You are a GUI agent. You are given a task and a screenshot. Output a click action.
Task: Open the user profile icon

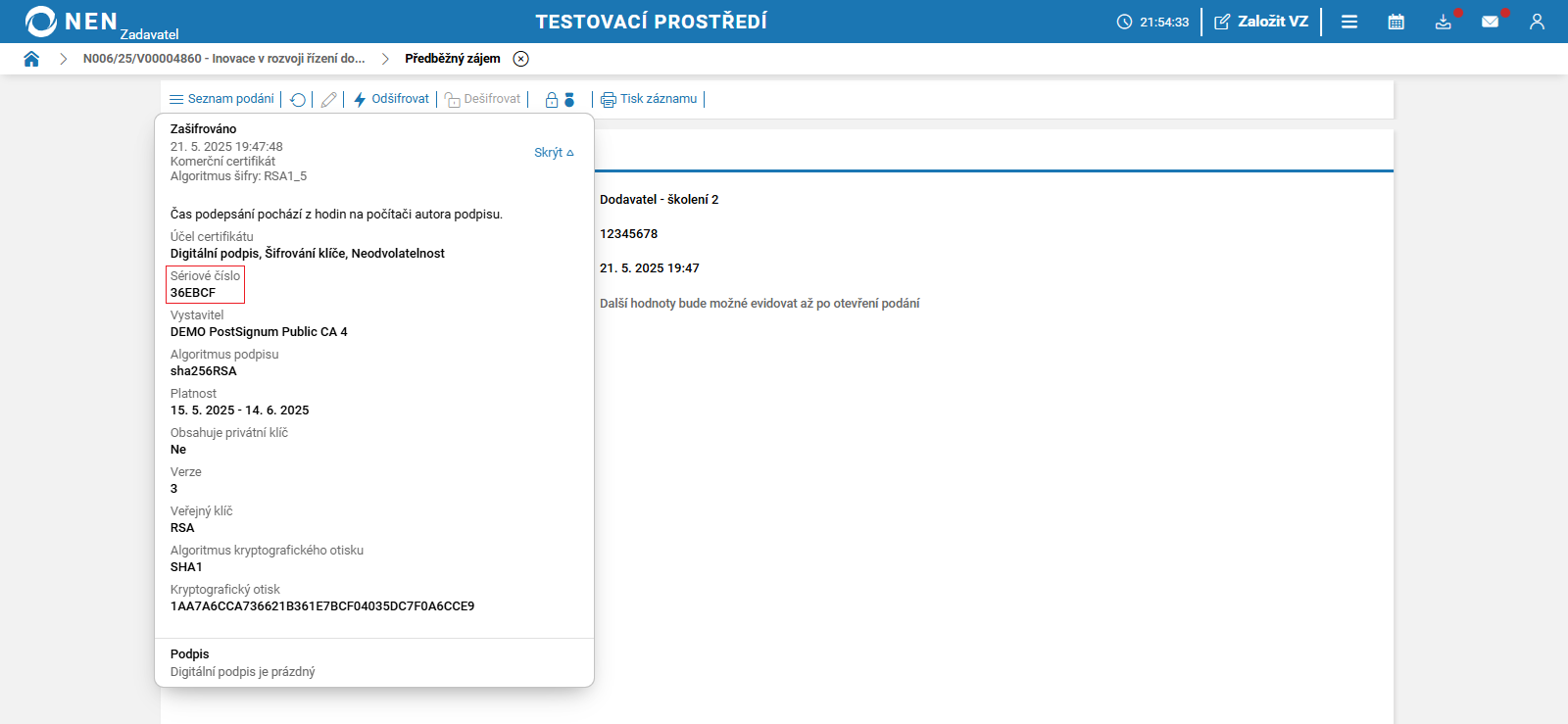coord(1537,22)
